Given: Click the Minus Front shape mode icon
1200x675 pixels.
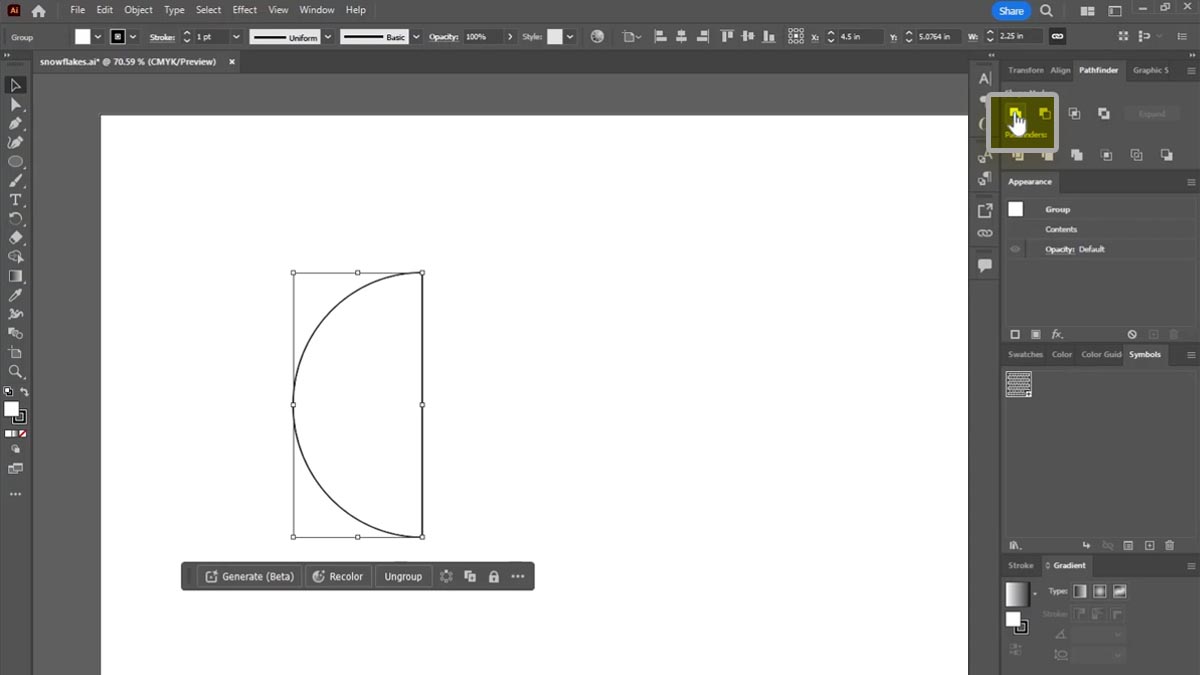Looking at the screenshot, I should 1044,114.
